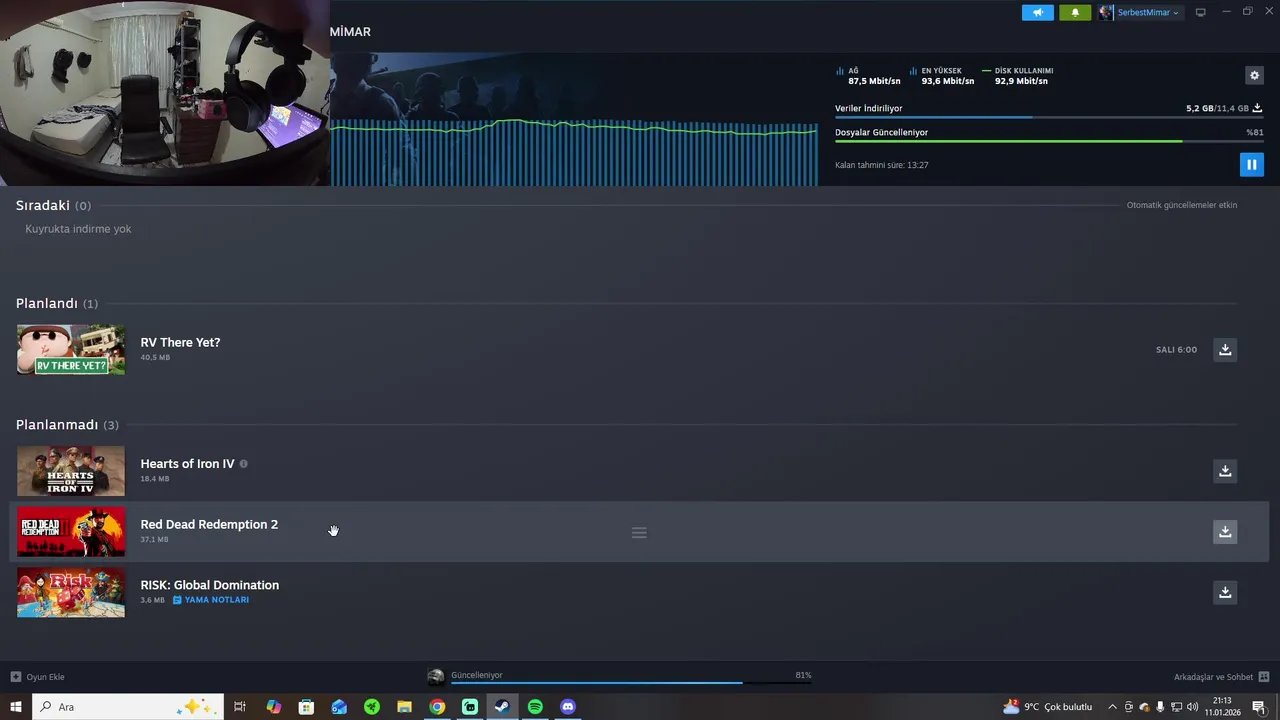The width and height of the screenshot is (1280, 720).
Task: Click the Planlandı section header
Action: coord(57,303)
